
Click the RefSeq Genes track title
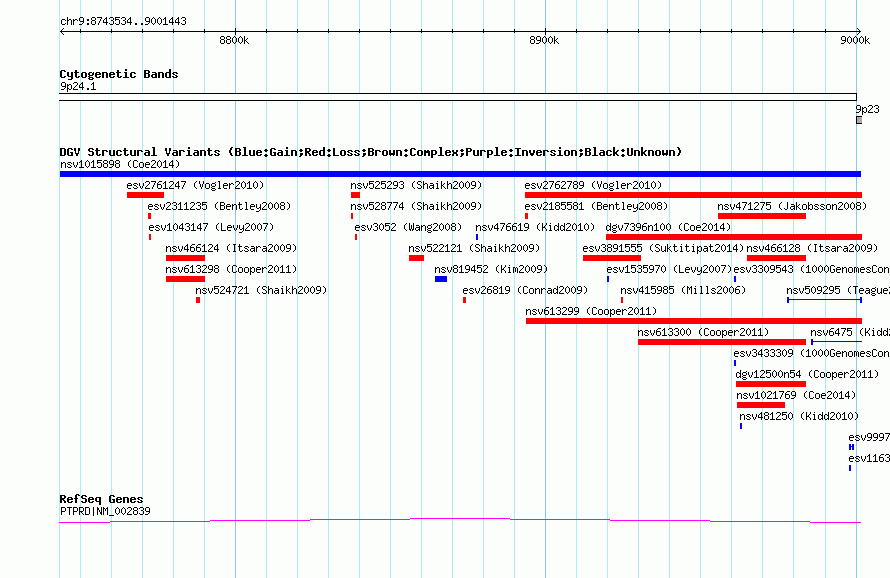point(101,499)
